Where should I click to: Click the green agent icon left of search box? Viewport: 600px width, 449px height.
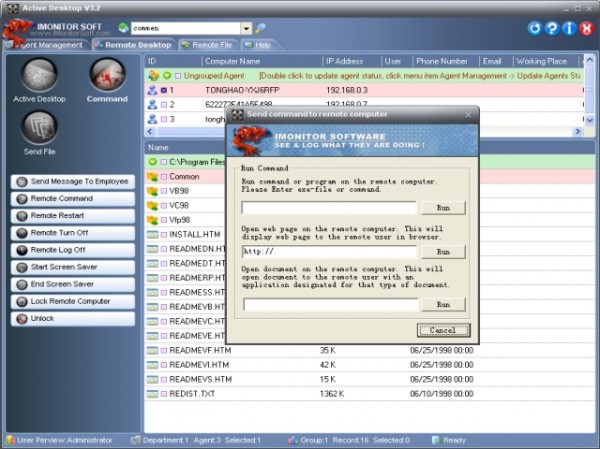[x=123, y=28]
